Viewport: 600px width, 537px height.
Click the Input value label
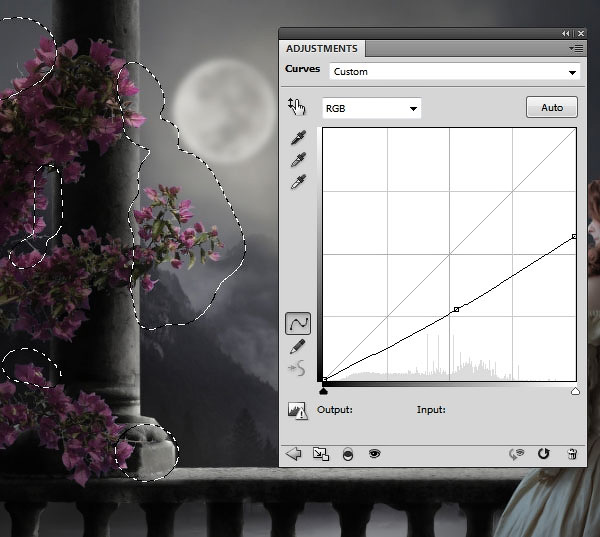click(x=431, y=410)
